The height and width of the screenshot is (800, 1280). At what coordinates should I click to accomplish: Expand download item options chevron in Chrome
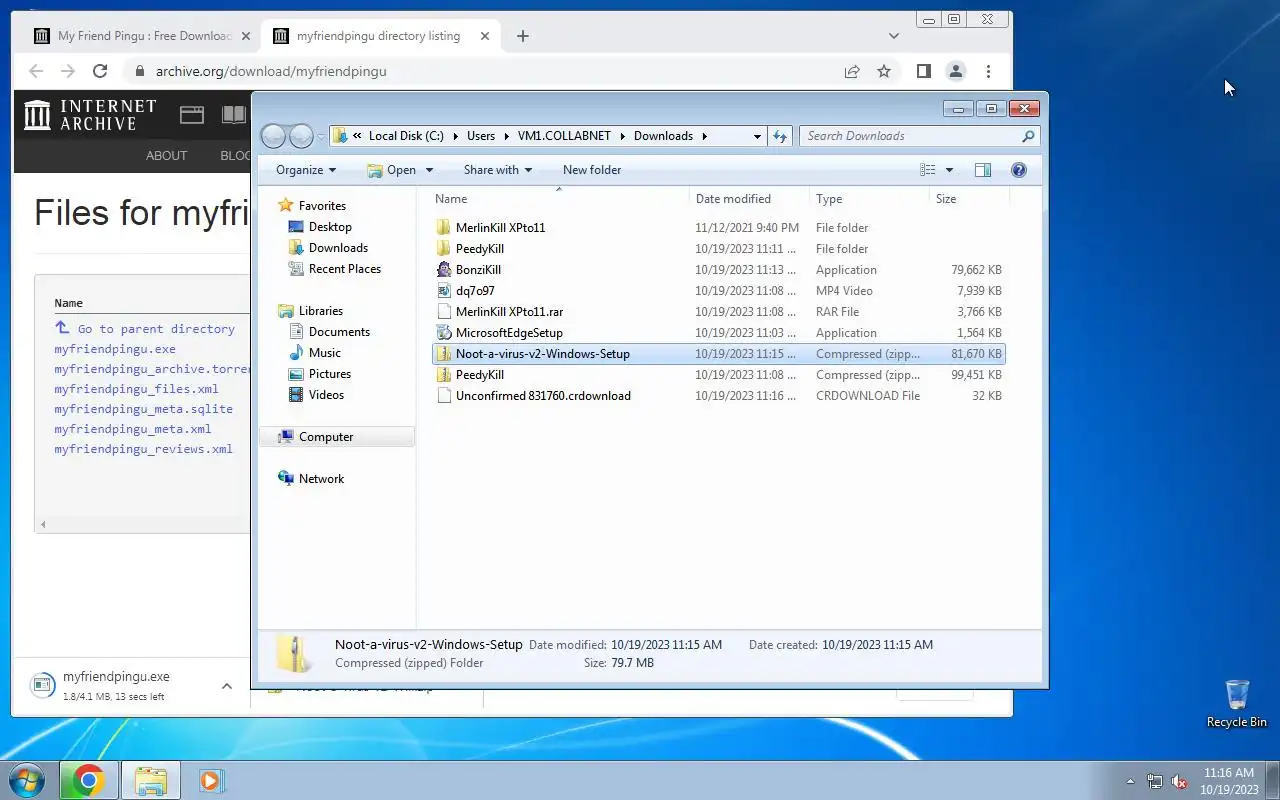pyautogui.click(x=227, y=686)
